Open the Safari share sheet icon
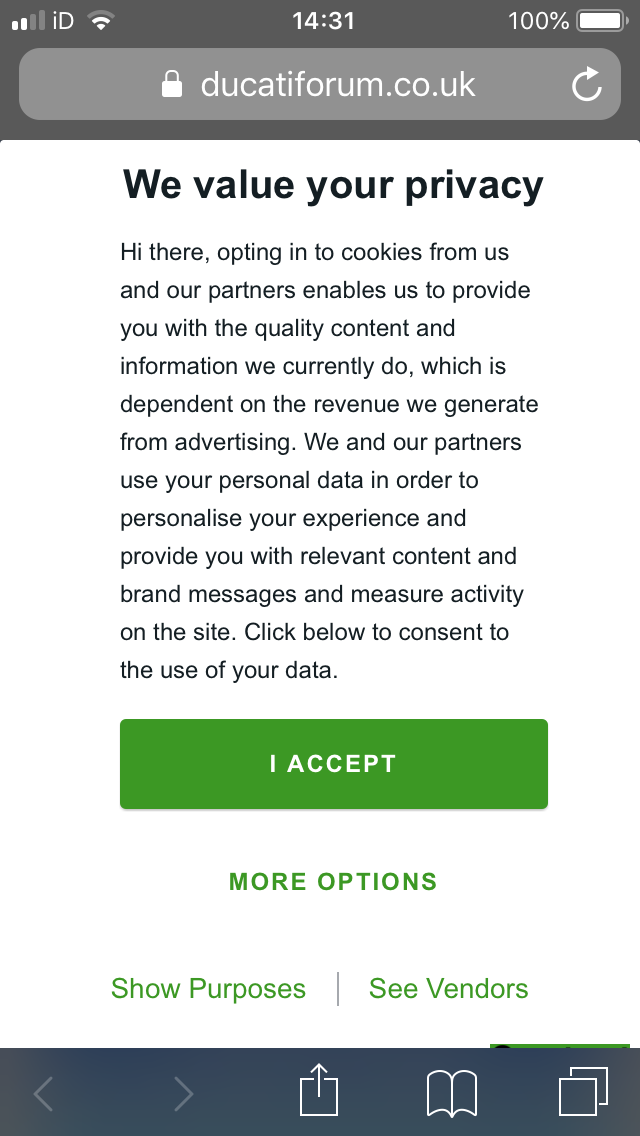Image resolution: width=640 pixels, height=1136 pixels. tap(319, 1090)
